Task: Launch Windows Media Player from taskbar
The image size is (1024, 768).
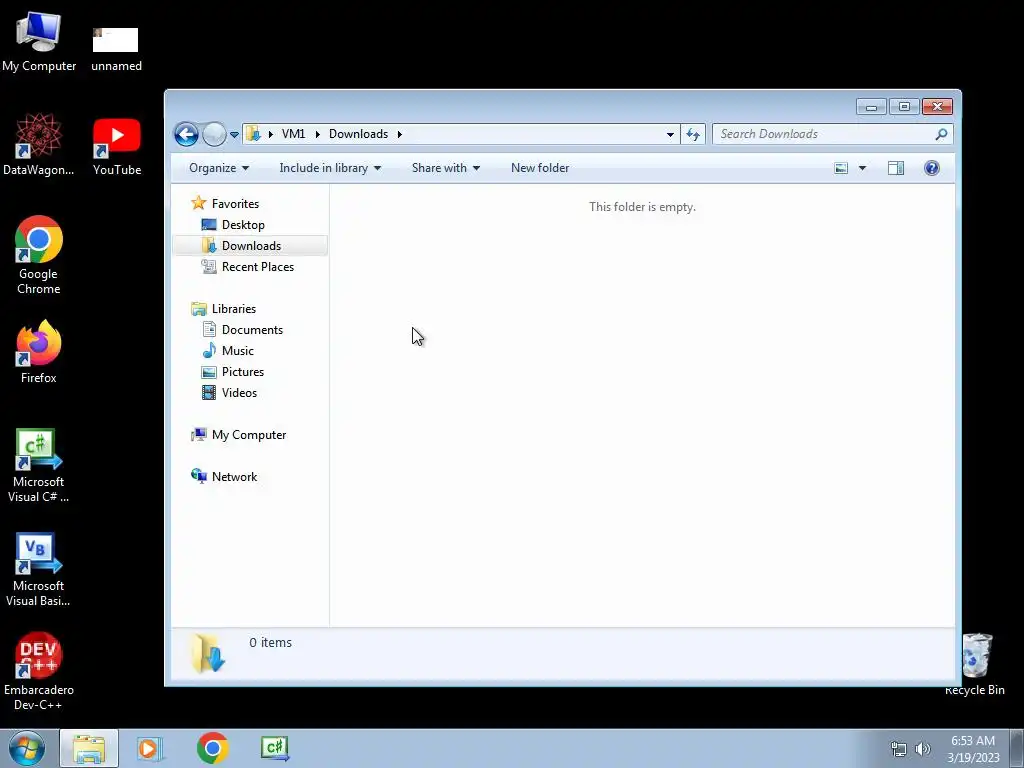Action: pyautogui.click(x=150, y=748)
